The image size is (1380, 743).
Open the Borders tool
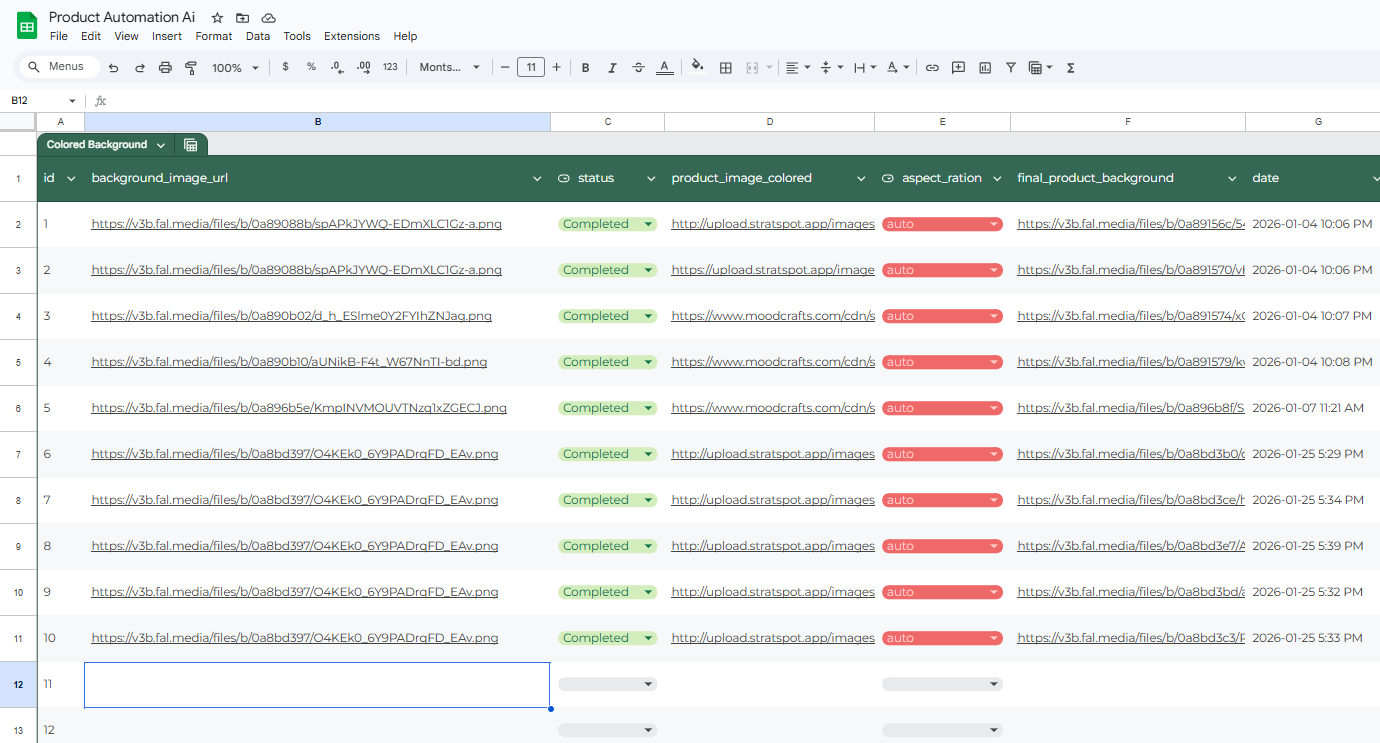(726, 68)
